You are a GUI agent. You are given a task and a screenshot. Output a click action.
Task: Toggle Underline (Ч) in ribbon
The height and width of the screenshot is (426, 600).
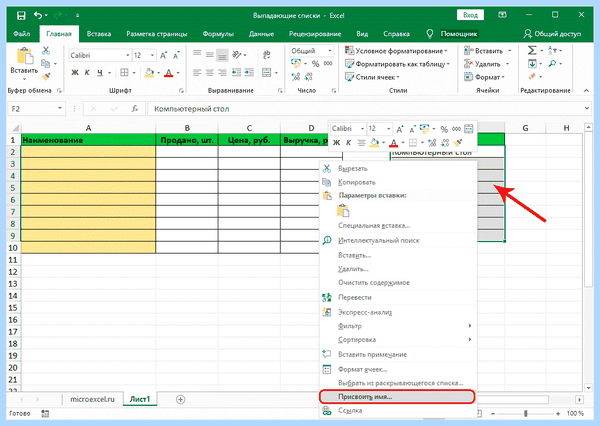point(100,73)
